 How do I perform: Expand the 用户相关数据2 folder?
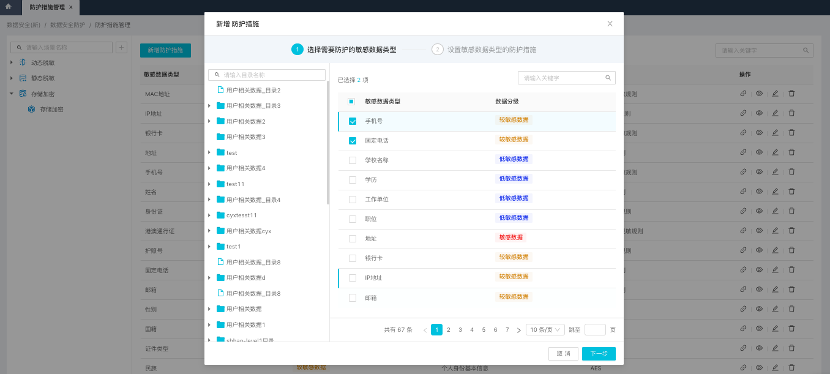click(210, 121)
